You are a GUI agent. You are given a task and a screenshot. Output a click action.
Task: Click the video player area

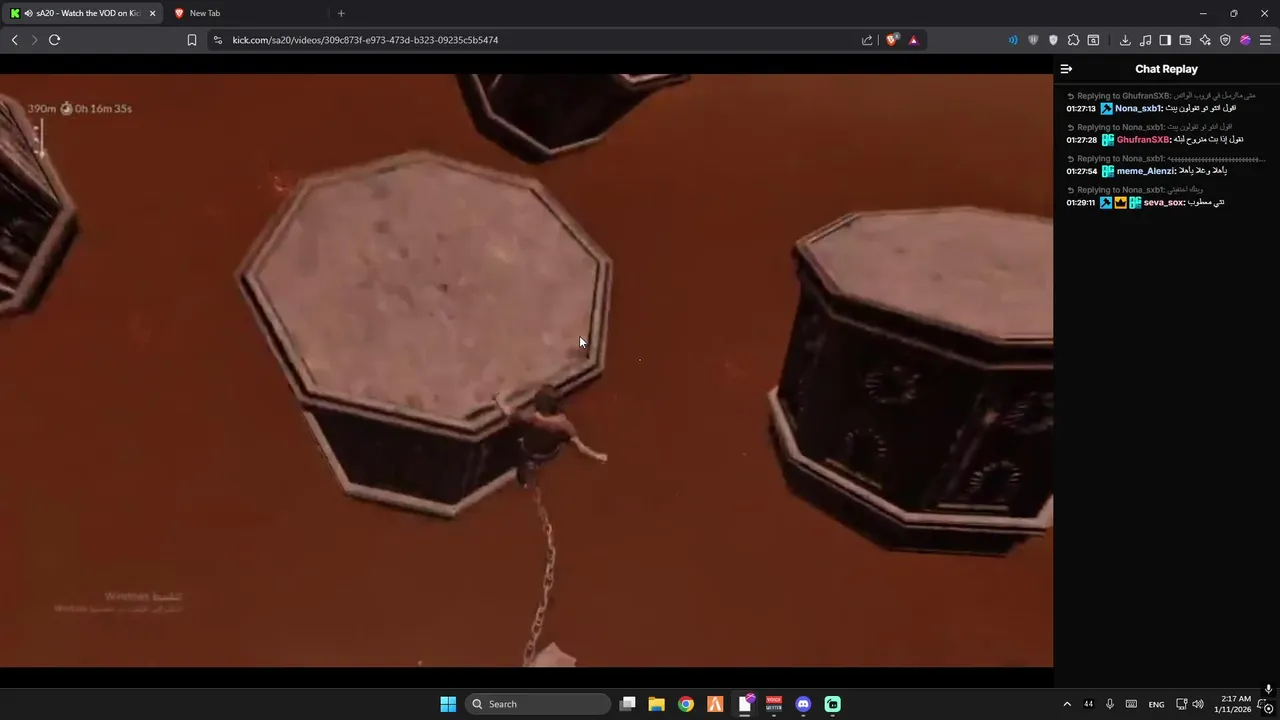[526, 370]
